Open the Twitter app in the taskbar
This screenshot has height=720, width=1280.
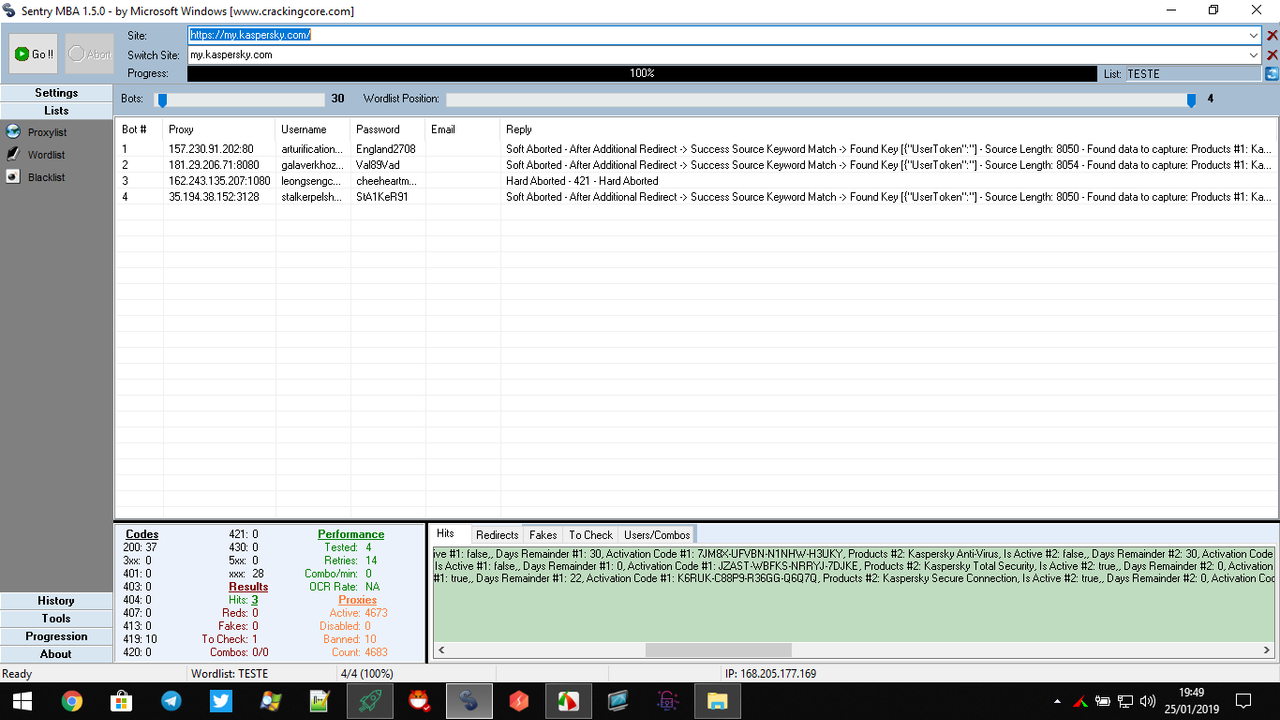pyautogui.click(x=221, y=701)
